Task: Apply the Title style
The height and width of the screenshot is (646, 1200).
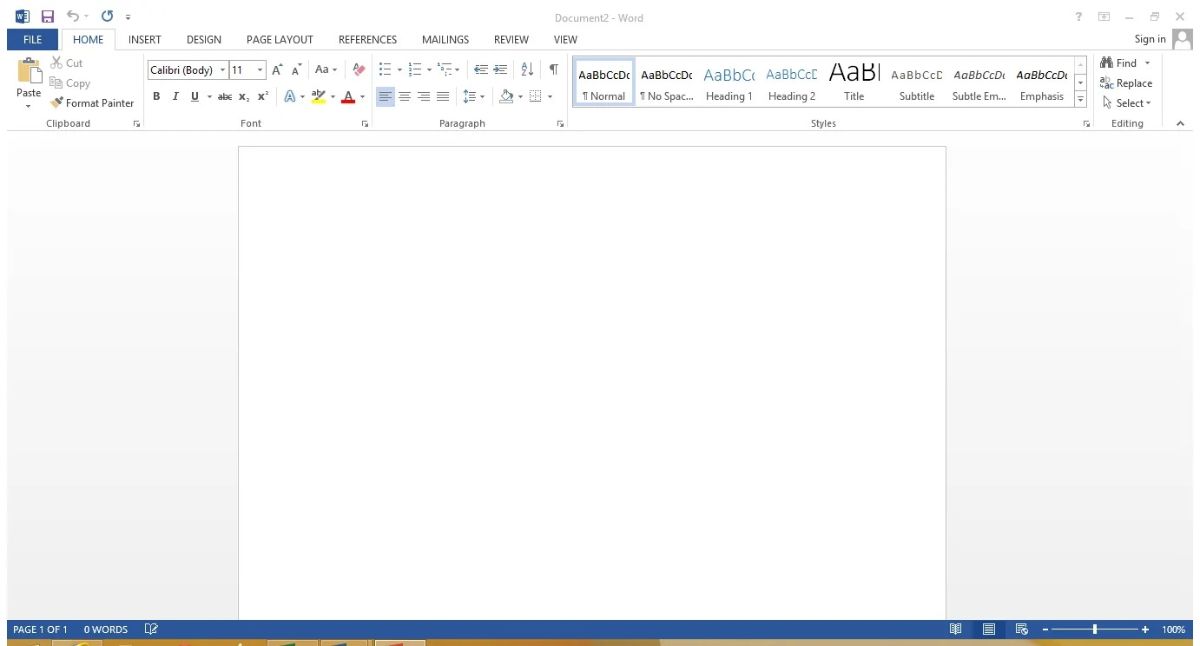Action: (854, 83)
